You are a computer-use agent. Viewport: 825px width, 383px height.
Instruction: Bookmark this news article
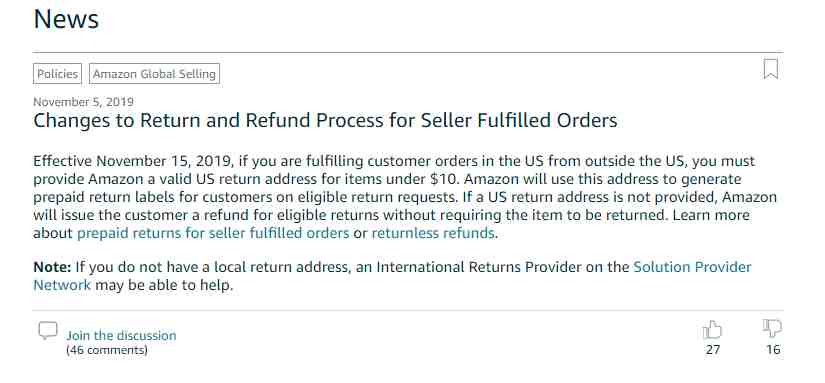770,69
